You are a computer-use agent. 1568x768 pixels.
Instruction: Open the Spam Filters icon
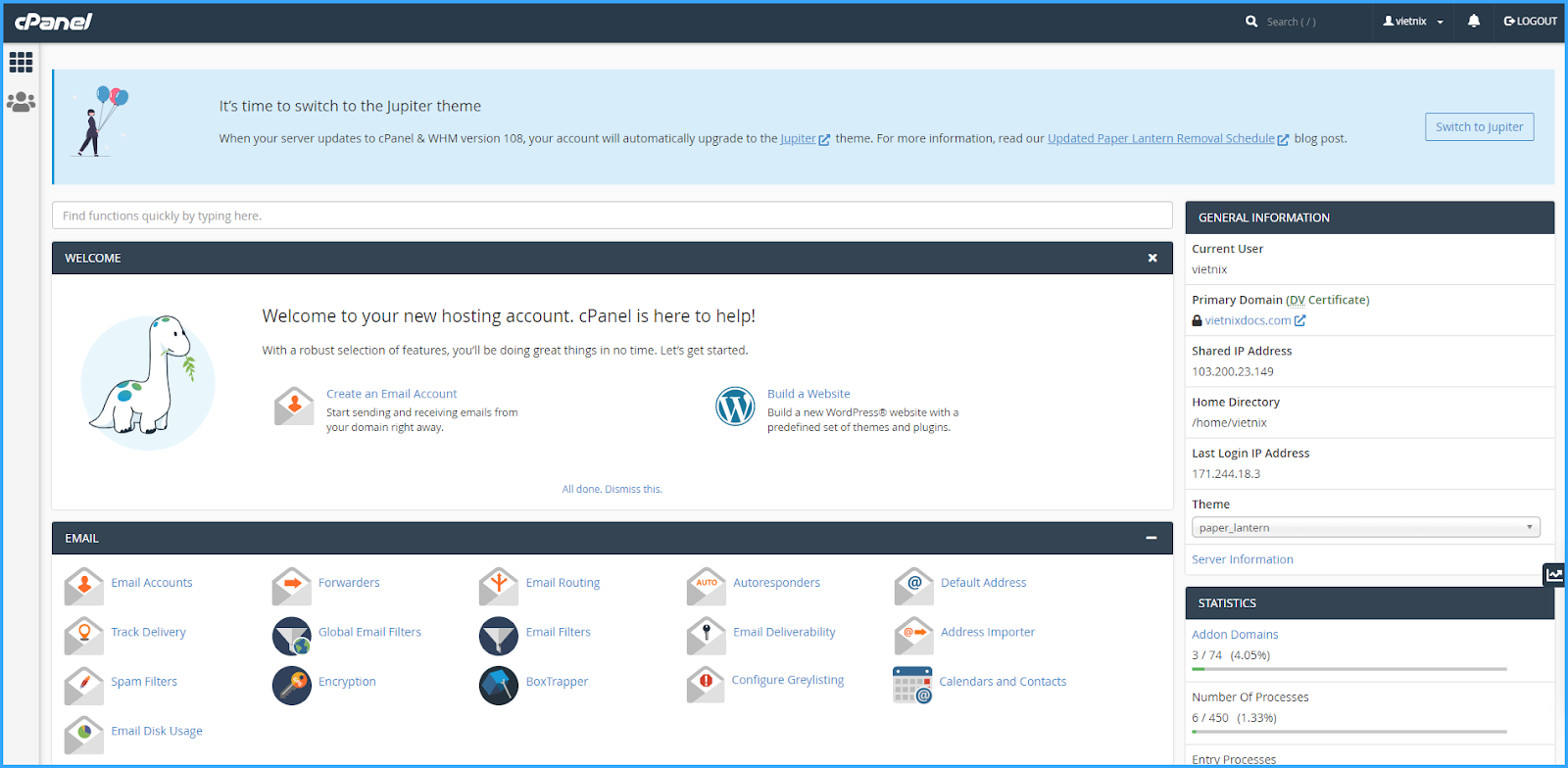(x=84, y=686)
